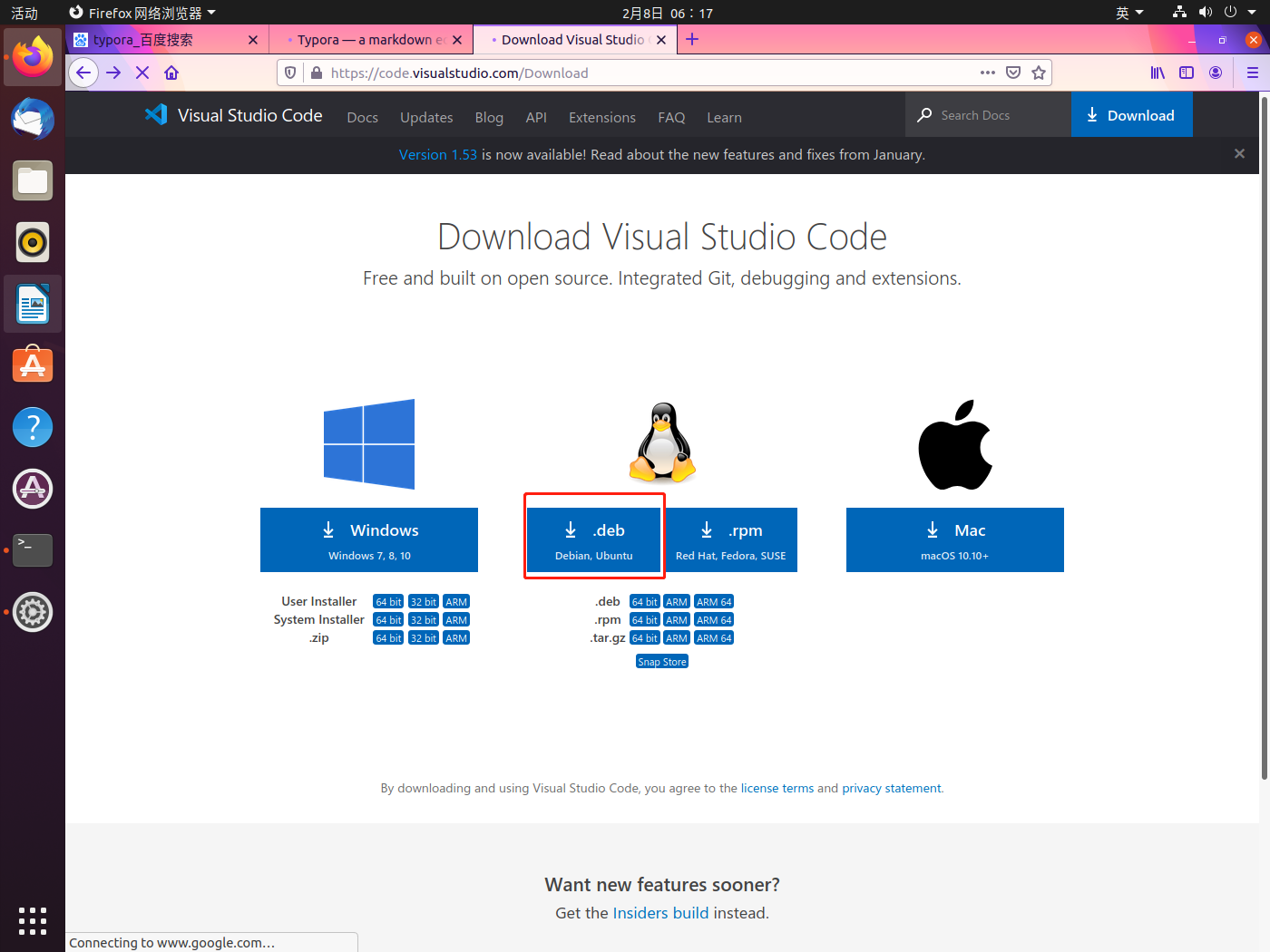Open Learn in site navigation
The height and width of the screenshot is (952, 1270).
tap(724, 118)
